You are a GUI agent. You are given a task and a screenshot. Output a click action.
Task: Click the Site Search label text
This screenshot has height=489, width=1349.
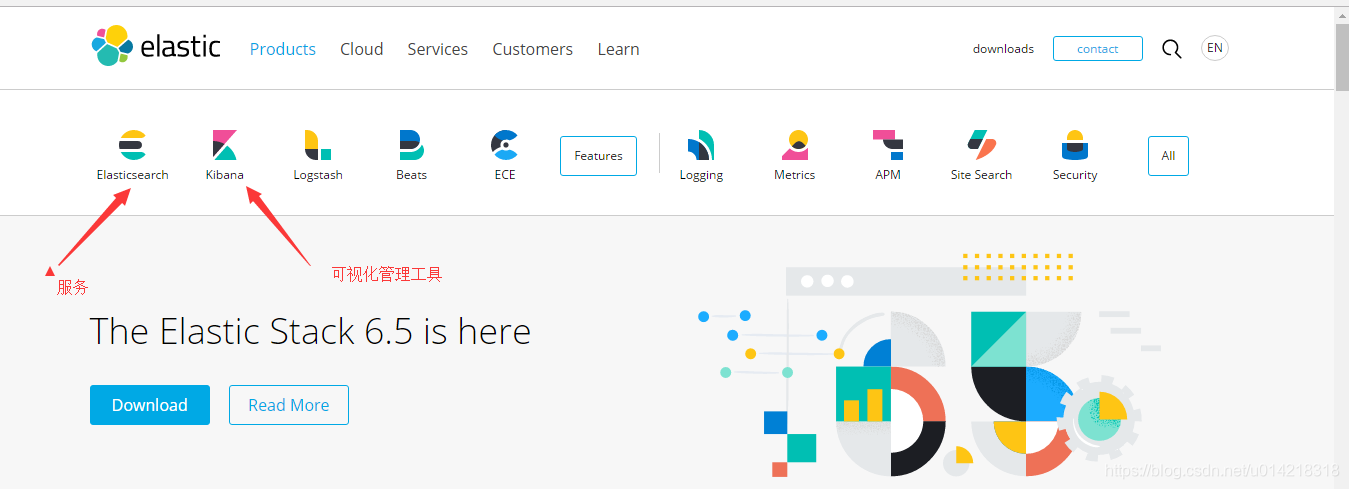[982, 175]
